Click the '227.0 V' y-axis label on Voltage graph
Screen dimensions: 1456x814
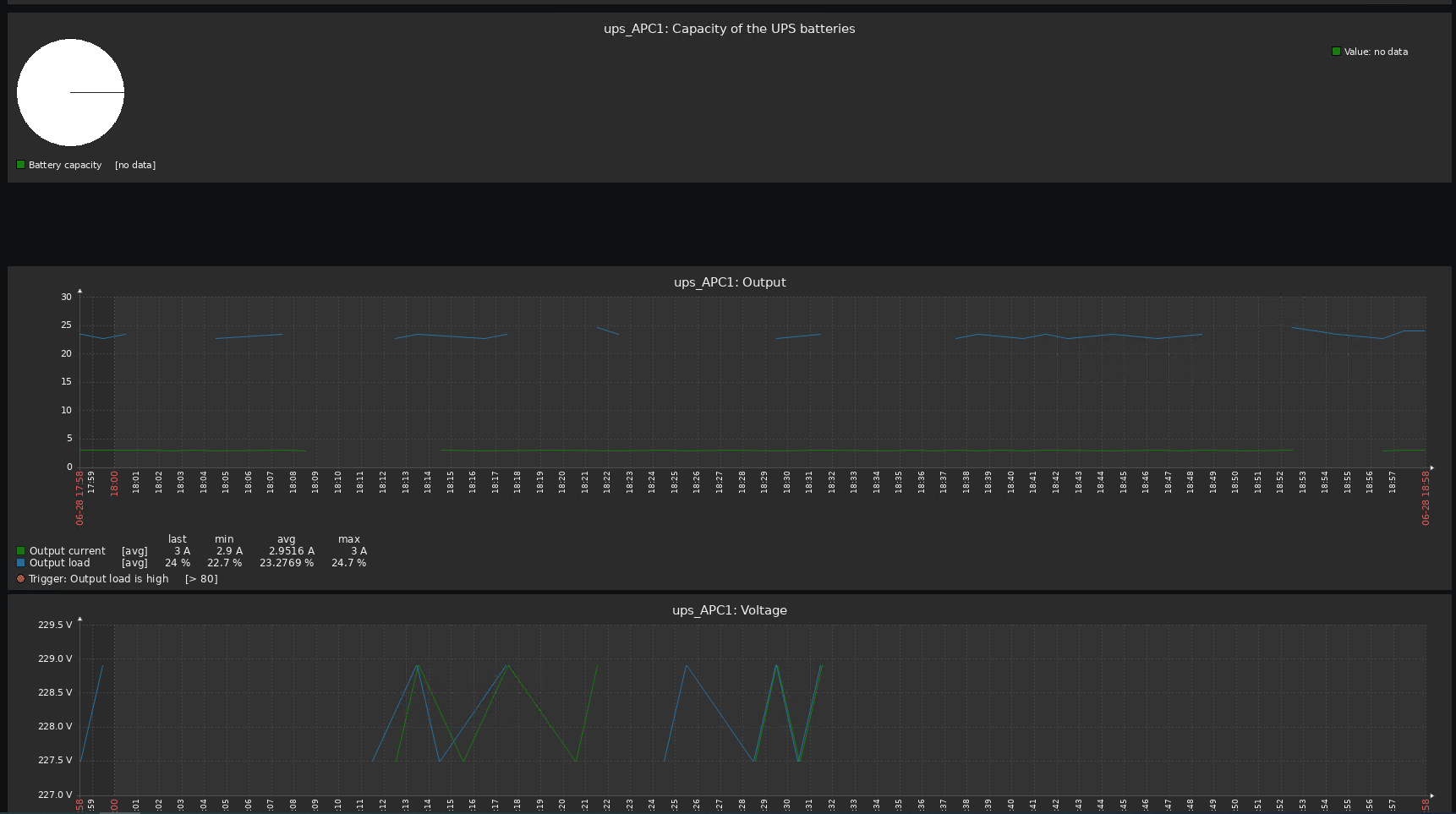[x=55, y=795]
